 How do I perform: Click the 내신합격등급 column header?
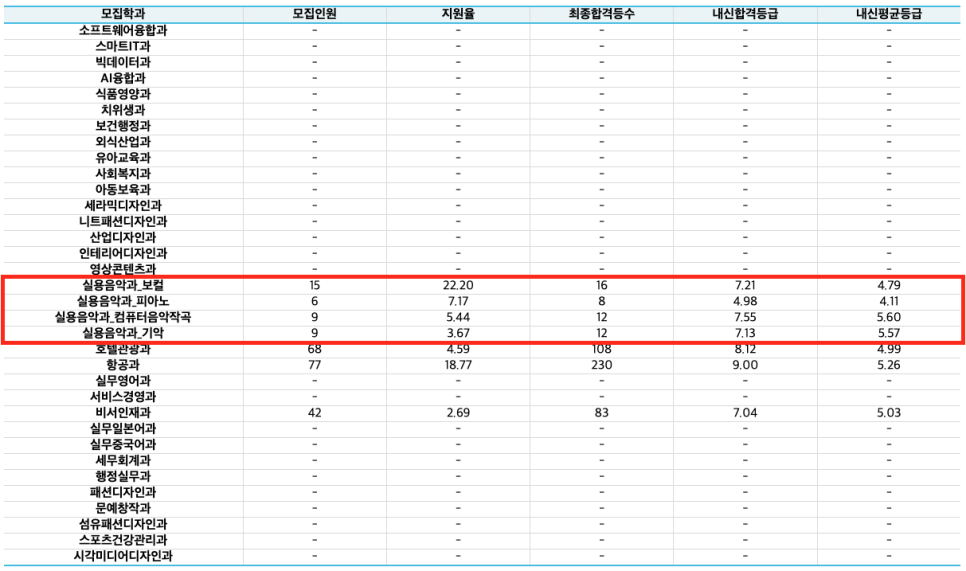pos(745,14)
